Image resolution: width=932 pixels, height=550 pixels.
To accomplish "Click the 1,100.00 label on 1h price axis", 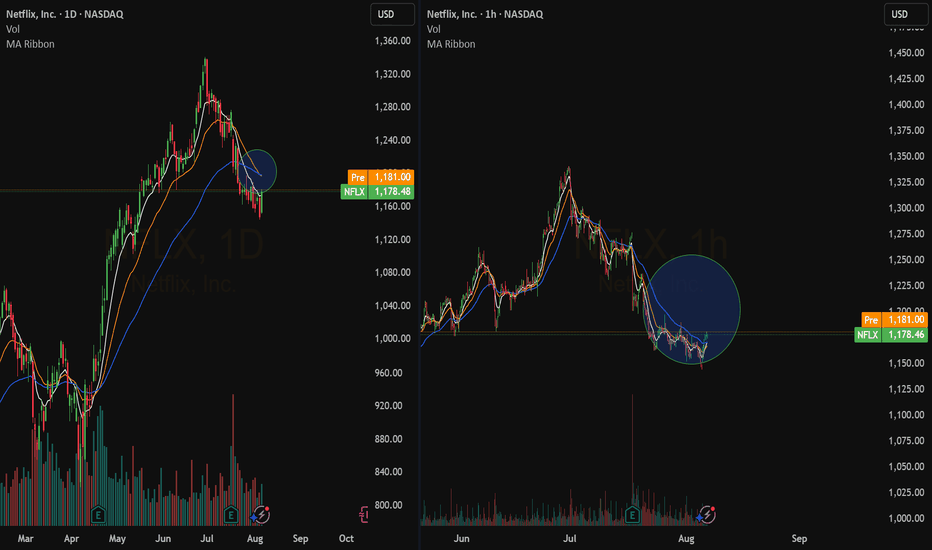I will tap(906, 415).
